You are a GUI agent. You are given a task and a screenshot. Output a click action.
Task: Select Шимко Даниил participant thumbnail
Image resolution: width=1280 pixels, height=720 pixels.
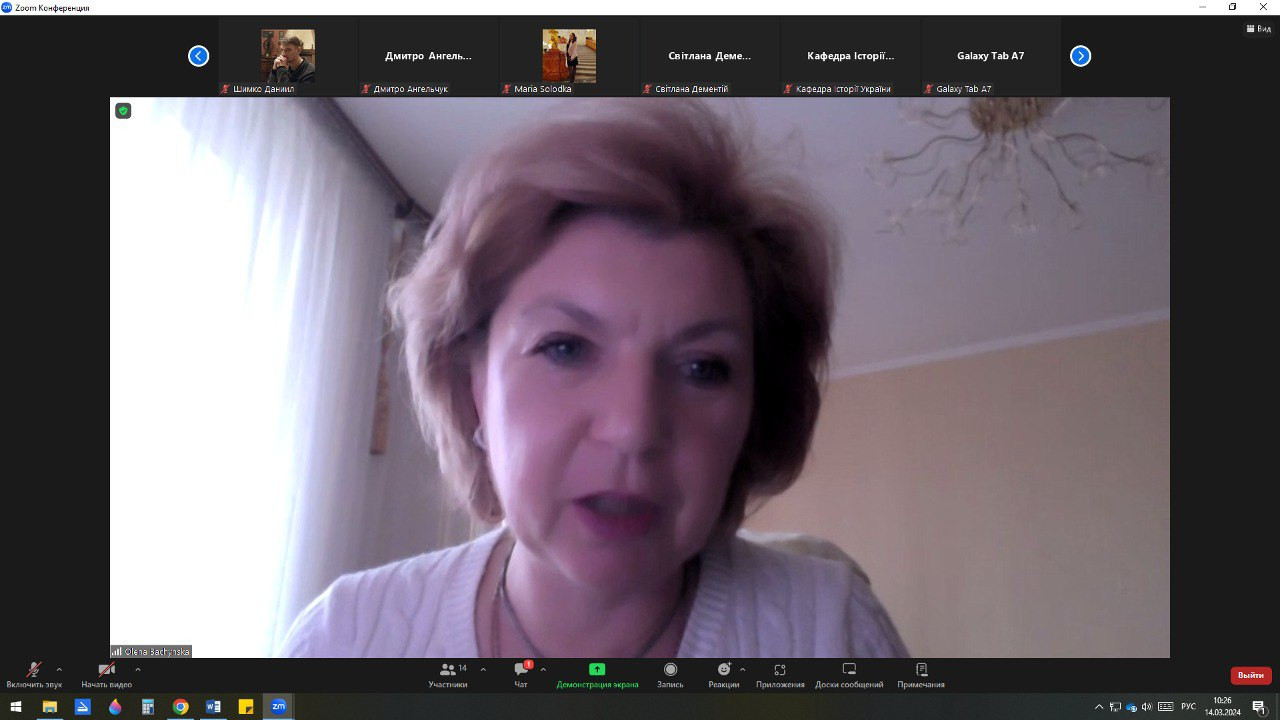pyautogui.click(x=288, y=56)
